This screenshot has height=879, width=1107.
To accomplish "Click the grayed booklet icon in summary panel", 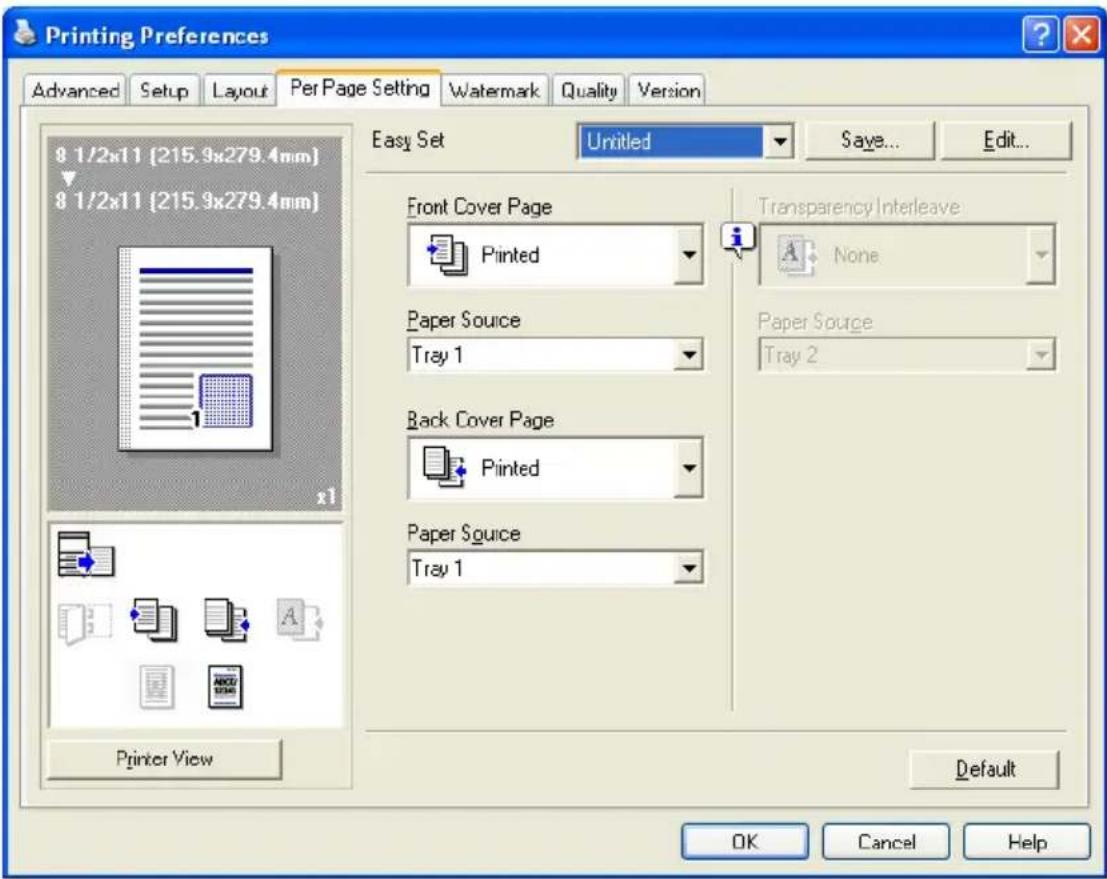I will point(85,623).
